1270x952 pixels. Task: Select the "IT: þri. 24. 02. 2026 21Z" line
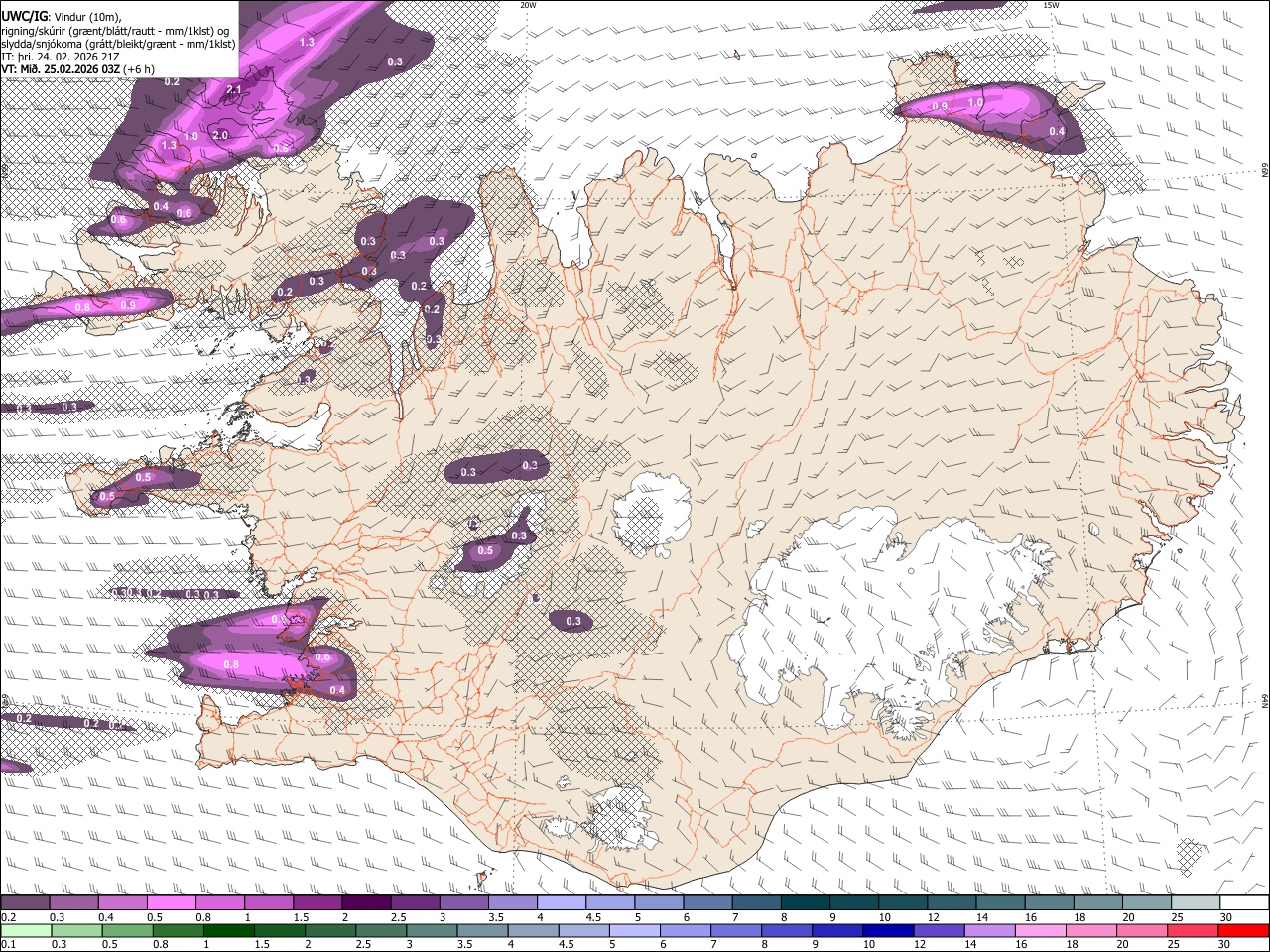coord(62,57)
